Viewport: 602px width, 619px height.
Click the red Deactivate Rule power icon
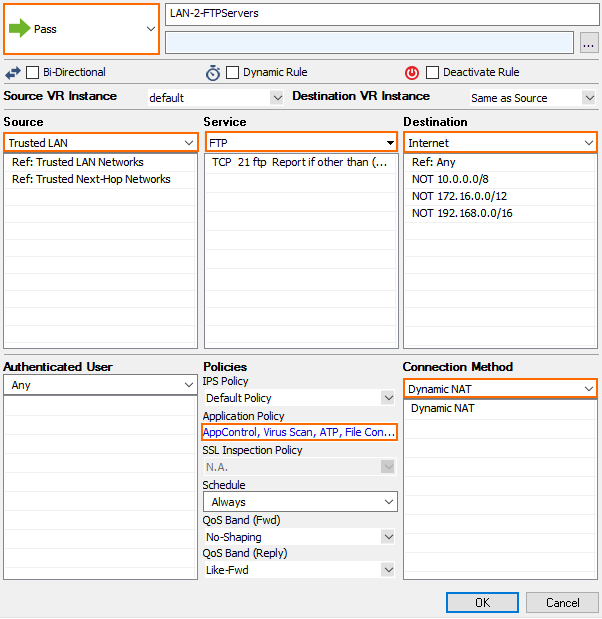click(x=412, y=73)
